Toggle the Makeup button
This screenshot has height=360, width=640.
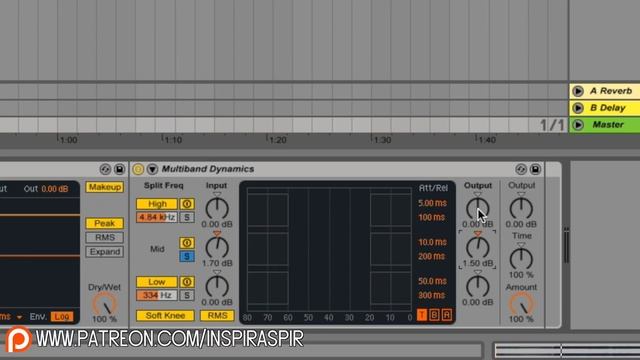pos(105,187)
